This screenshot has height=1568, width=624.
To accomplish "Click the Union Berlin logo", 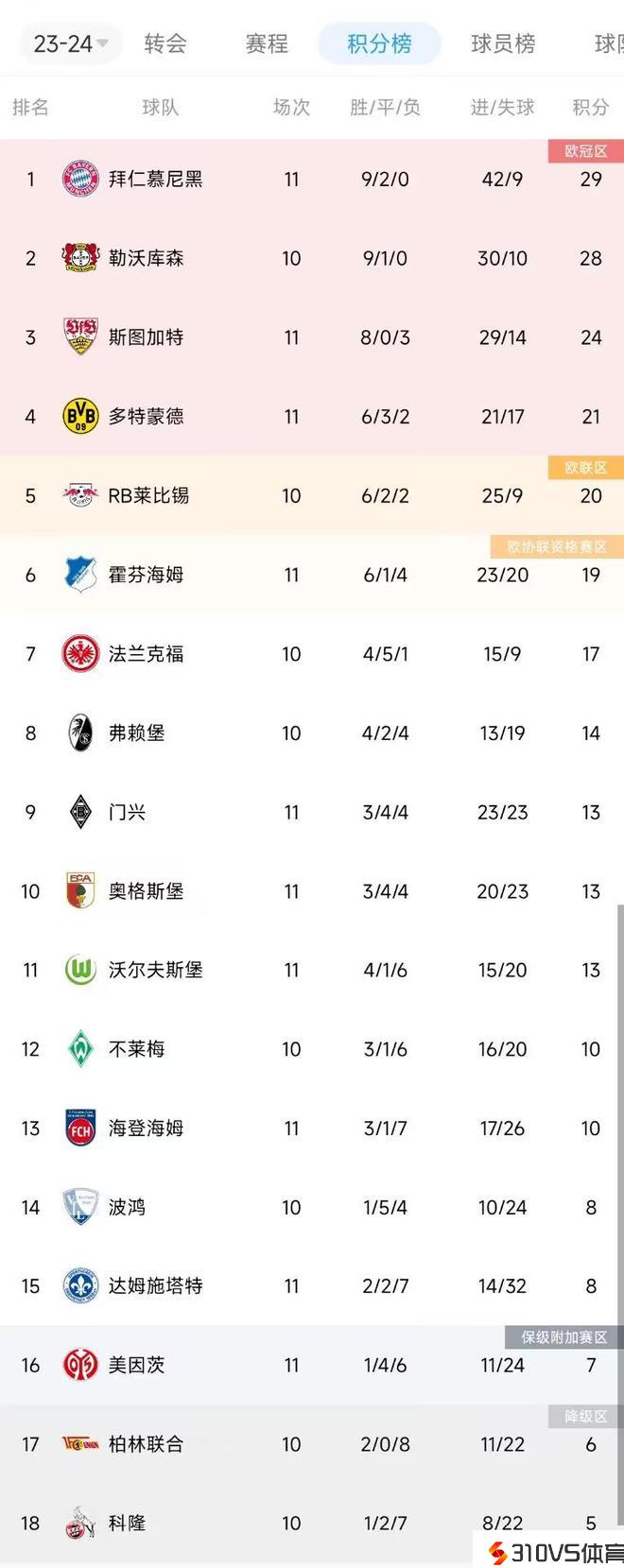I will click(80, 1444).
